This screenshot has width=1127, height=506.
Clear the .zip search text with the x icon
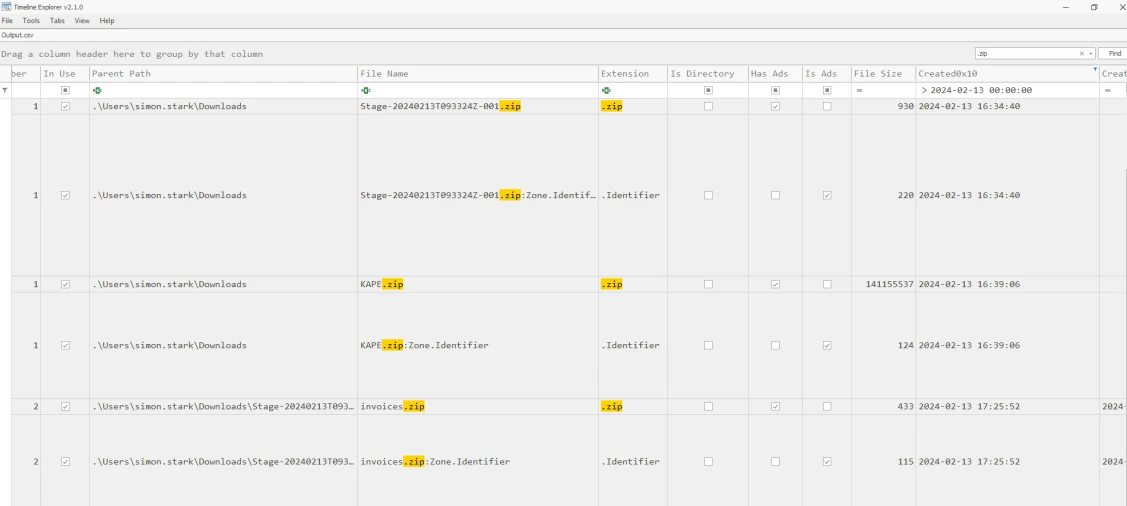point(1082,53)
